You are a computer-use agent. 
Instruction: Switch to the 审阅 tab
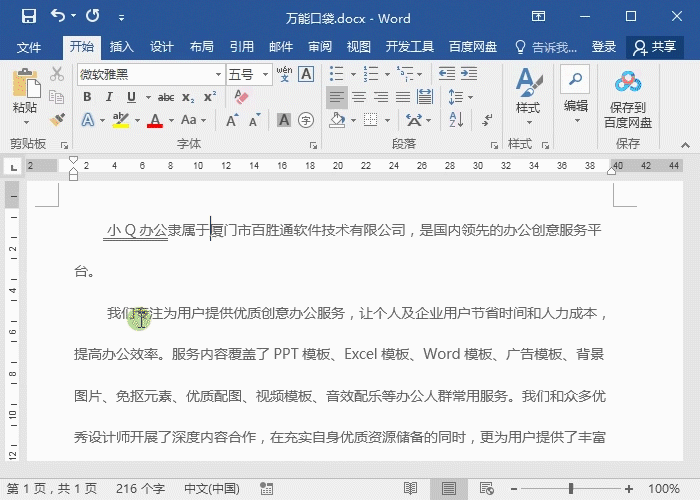pos(320,47)
